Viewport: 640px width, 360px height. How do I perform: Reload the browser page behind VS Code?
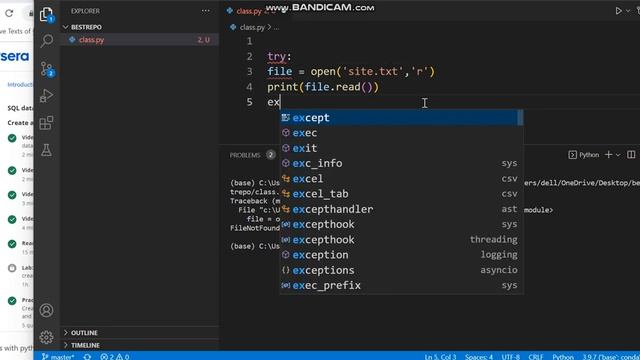(9, 13)
